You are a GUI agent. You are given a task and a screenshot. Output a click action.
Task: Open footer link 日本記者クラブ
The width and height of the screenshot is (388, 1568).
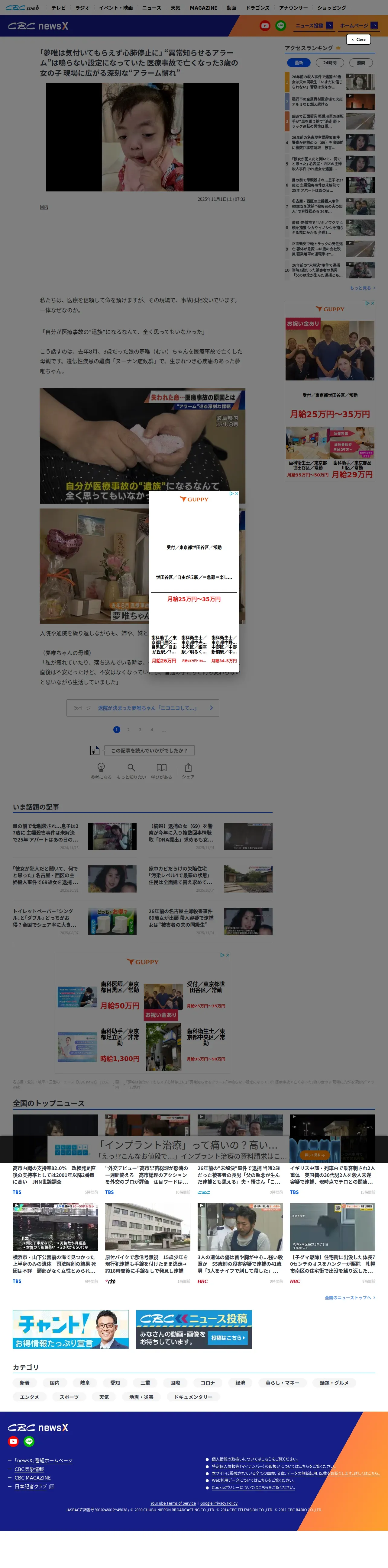(x=31, y=1486)
